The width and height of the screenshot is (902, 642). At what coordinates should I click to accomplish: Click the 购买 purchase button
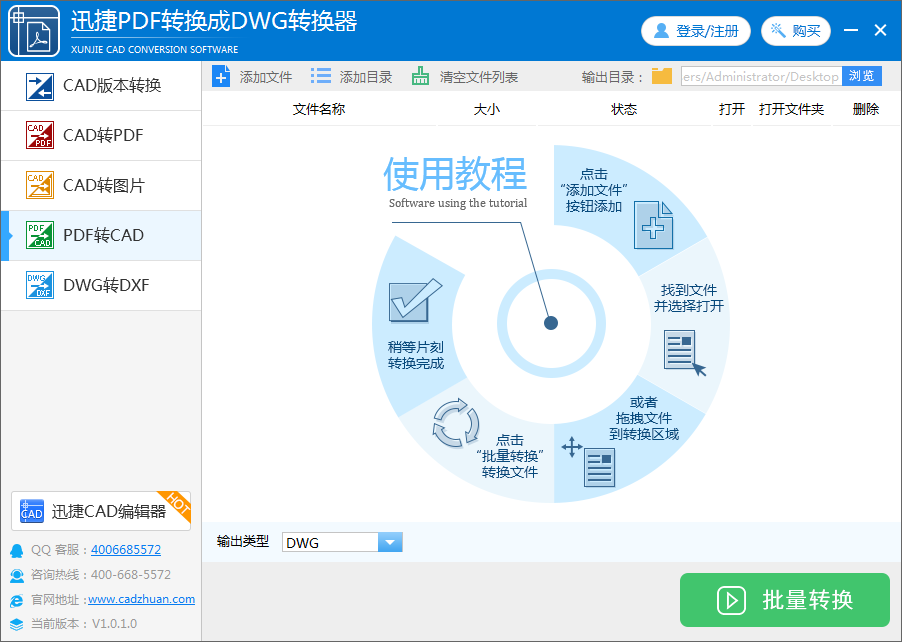click(x=796, y=31)
